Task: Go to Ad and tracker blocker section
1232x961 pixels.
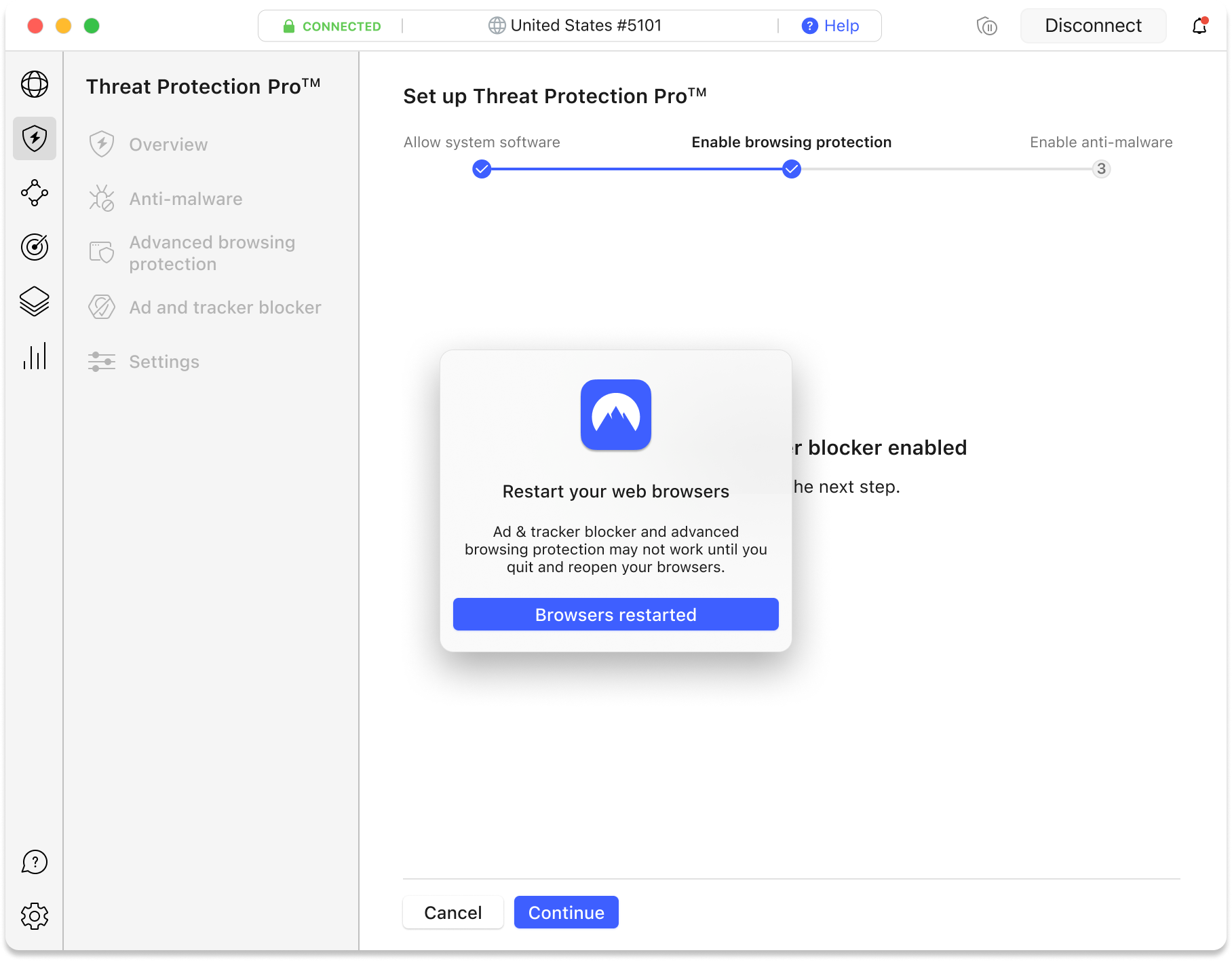Action: point(225,307)
